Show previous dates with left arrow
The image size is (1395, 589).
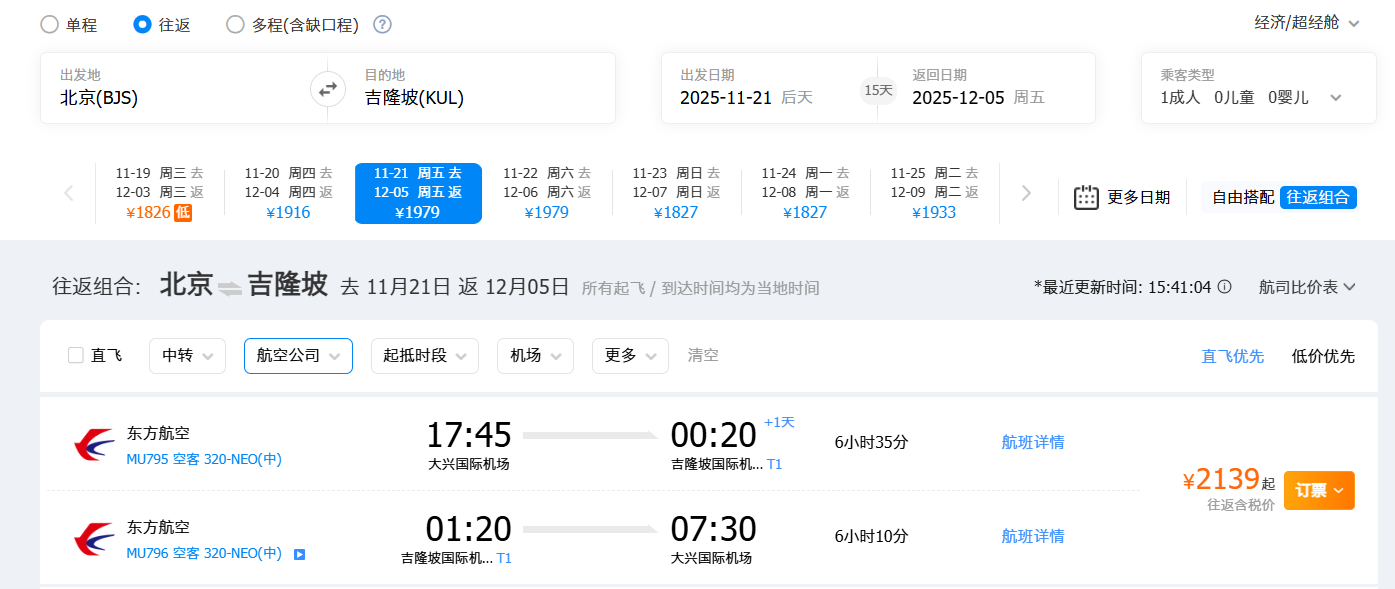coord(69,193)
